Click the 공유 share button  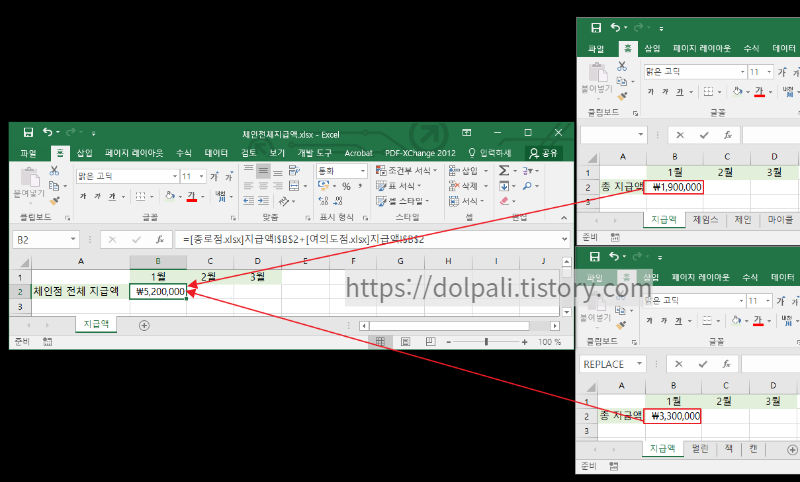pos(544,153)
